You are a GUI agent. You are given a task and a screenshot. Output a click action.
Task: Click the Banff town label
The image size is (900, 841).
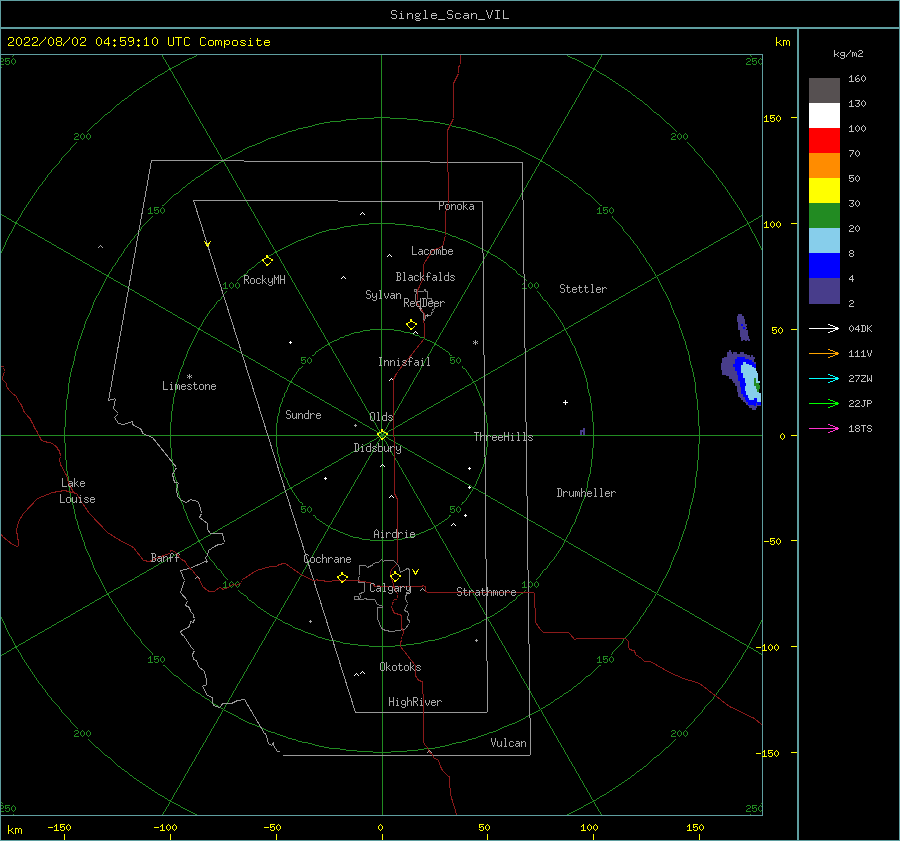(x=165, y=557)
